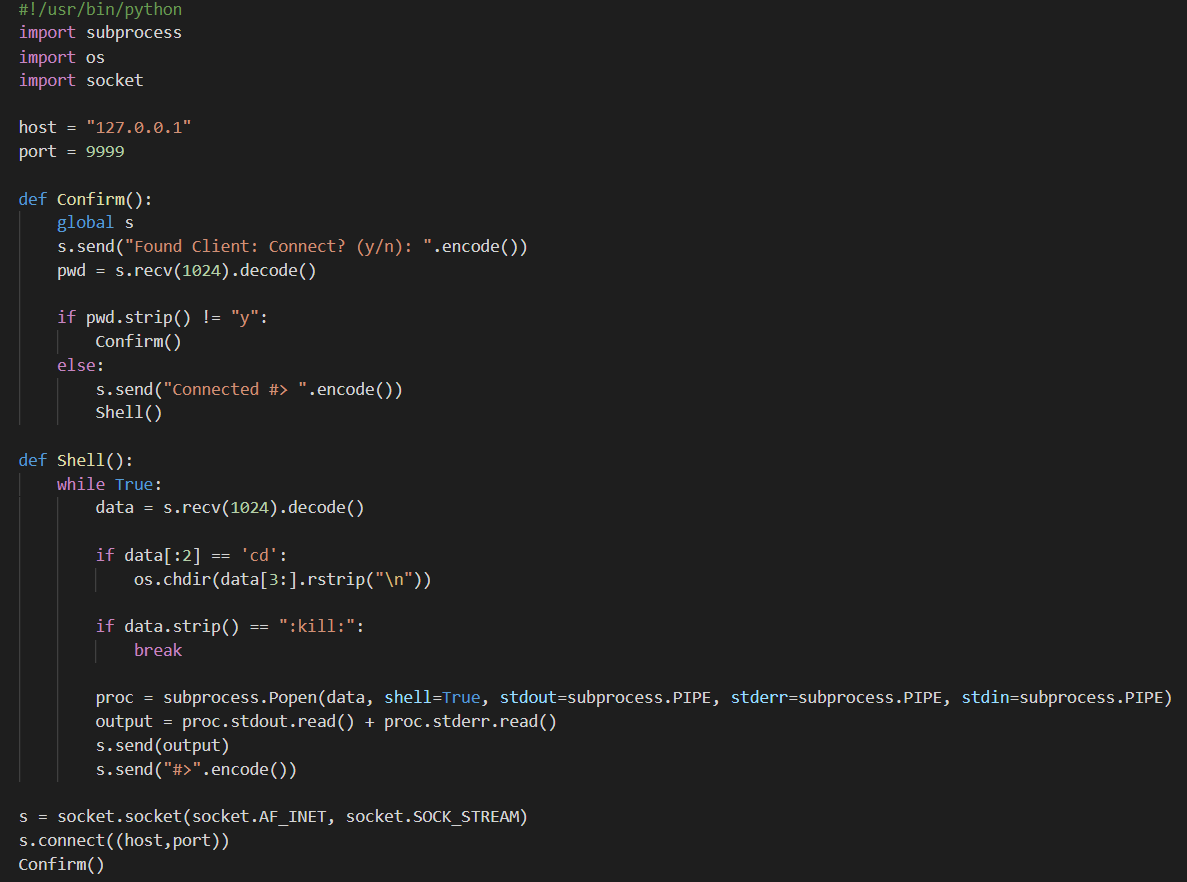Click the 'if pwd.strip() != "y":' line
The height and width of the screenshot is (882, 1187).
click(x=162, y=317)
